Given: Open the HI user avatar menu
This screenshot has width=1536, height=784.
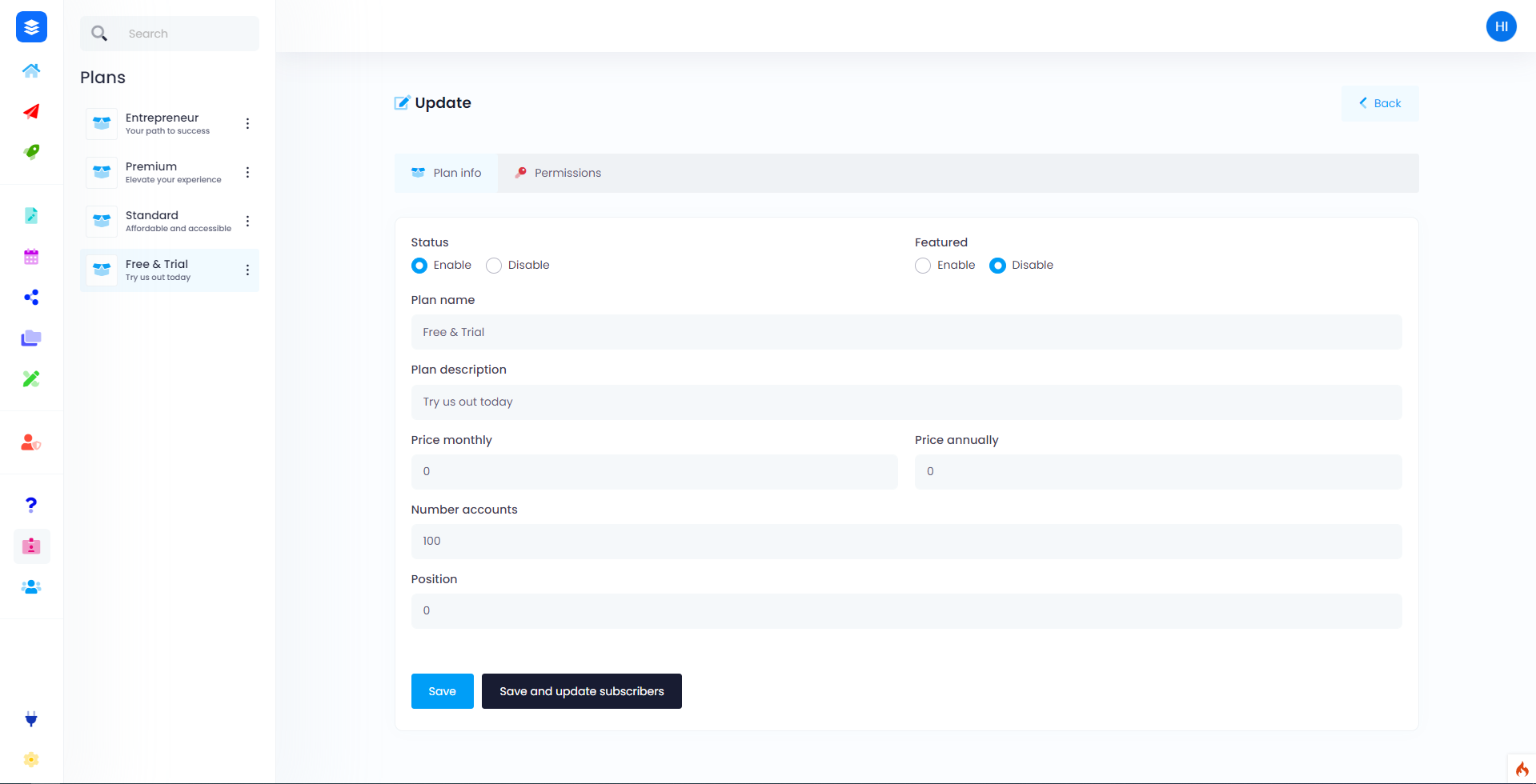Looking at the screenshot, I should tap(1502, 26).
